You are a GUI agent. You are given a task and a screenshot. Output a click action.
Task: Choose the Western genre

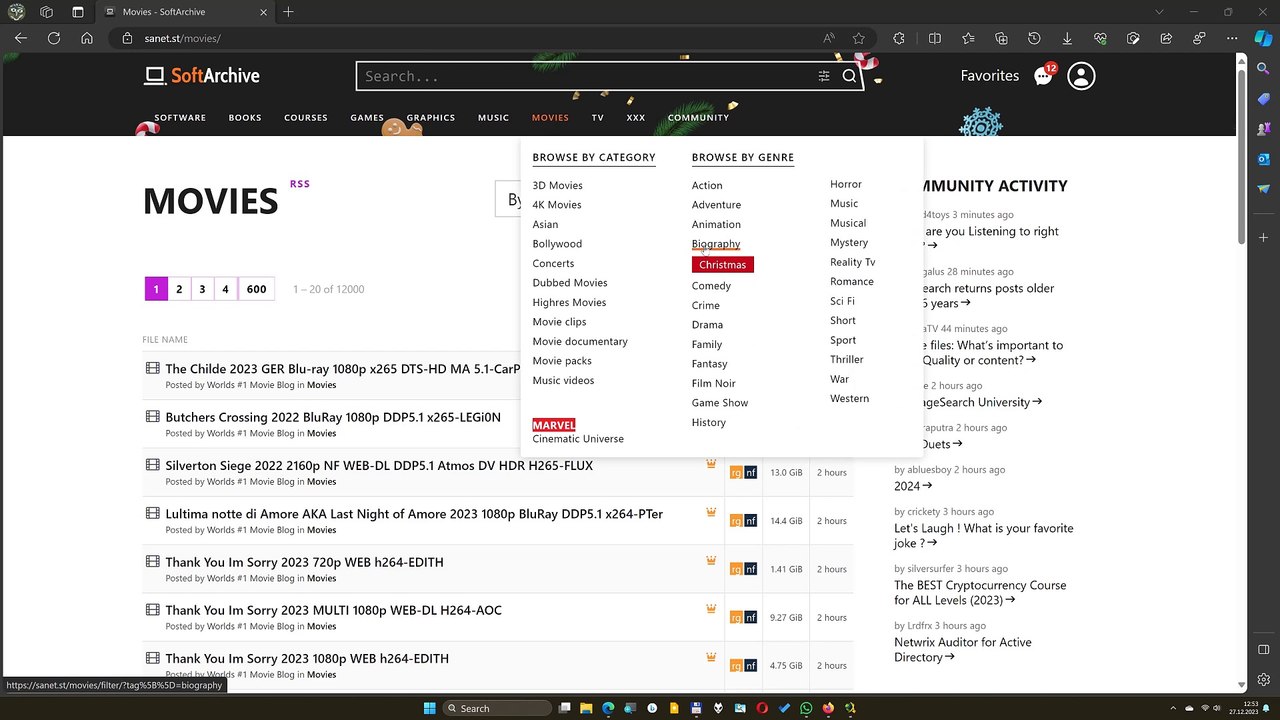point(849,398)
